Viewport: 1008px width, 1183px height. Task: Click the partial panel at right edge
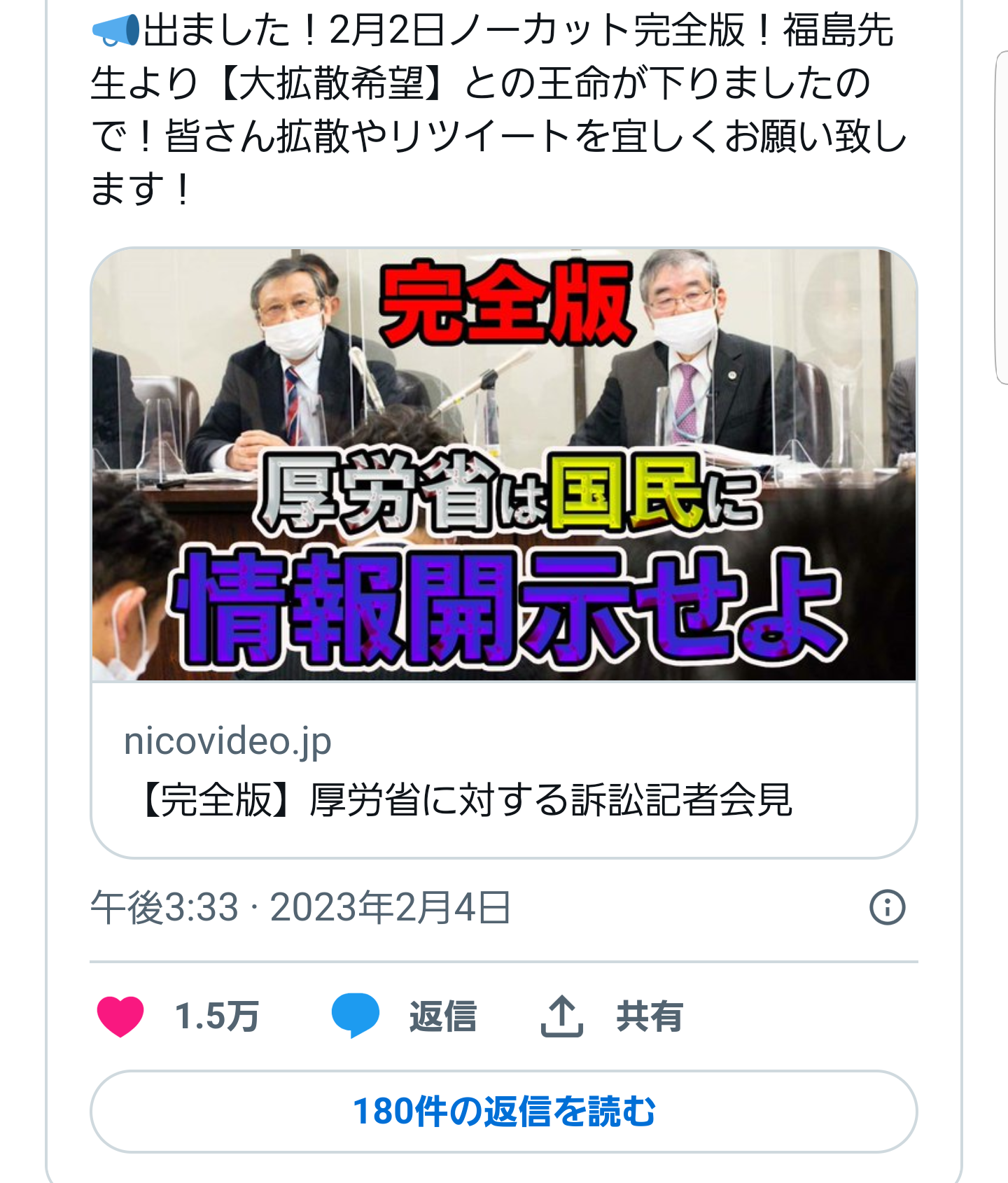coord(1002,217)
